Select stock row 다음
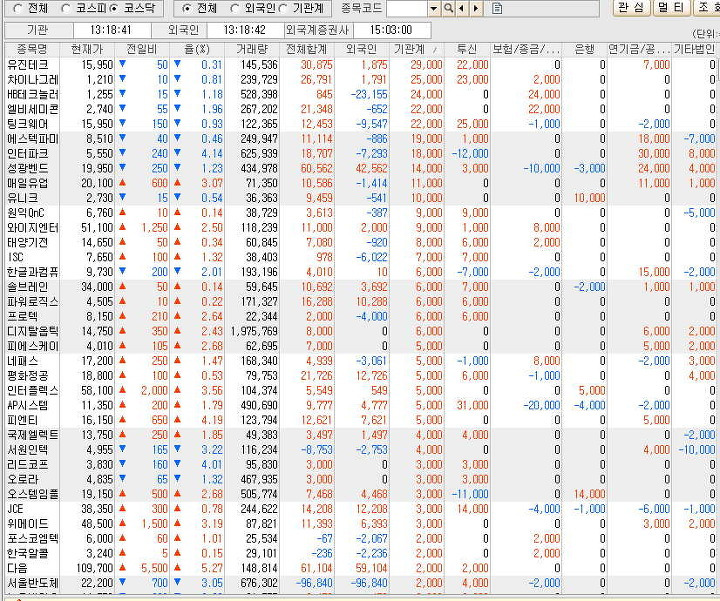 (360, 568)
